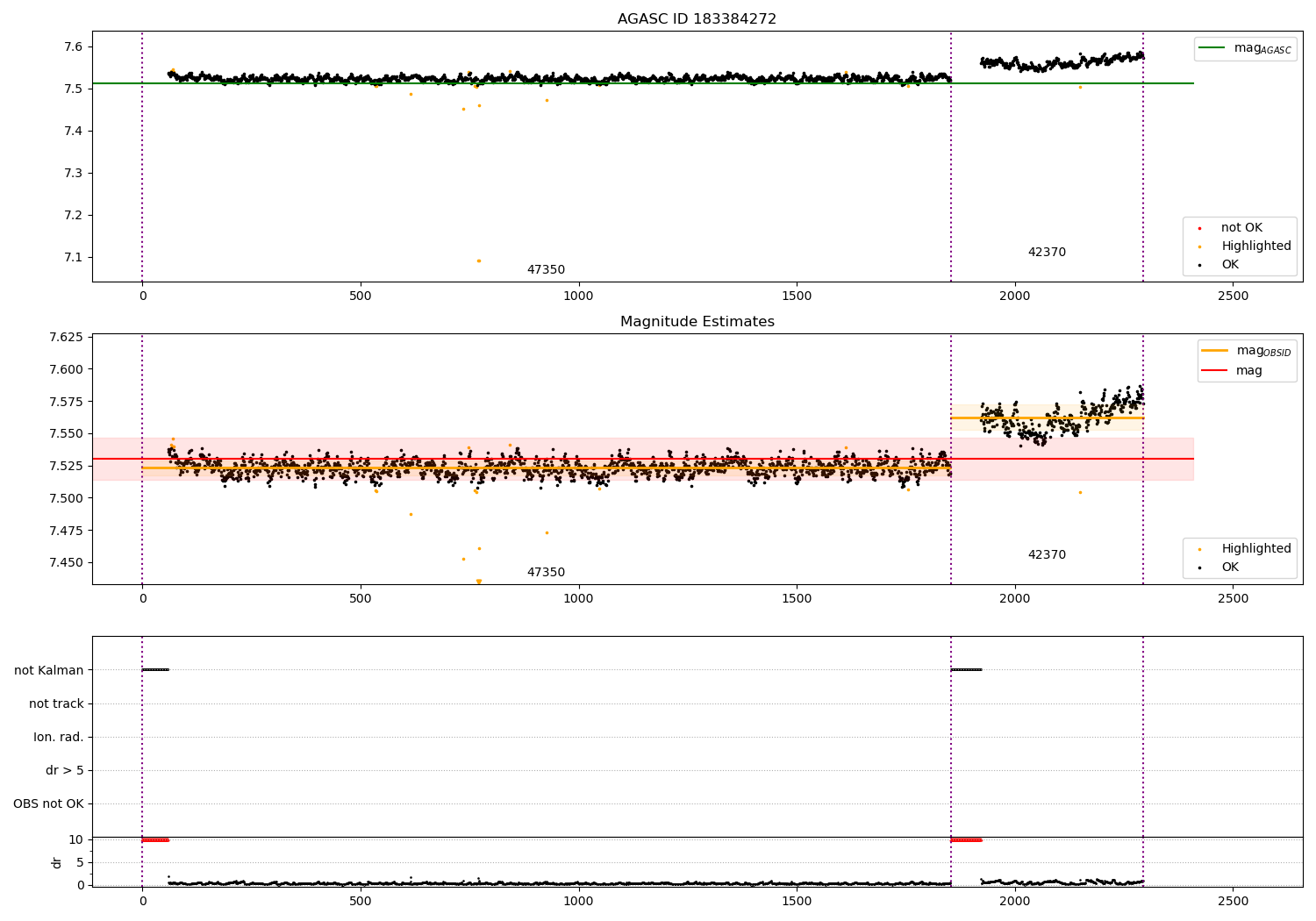Click the 47350 obsid label in top plot

[x=546, y=270]
